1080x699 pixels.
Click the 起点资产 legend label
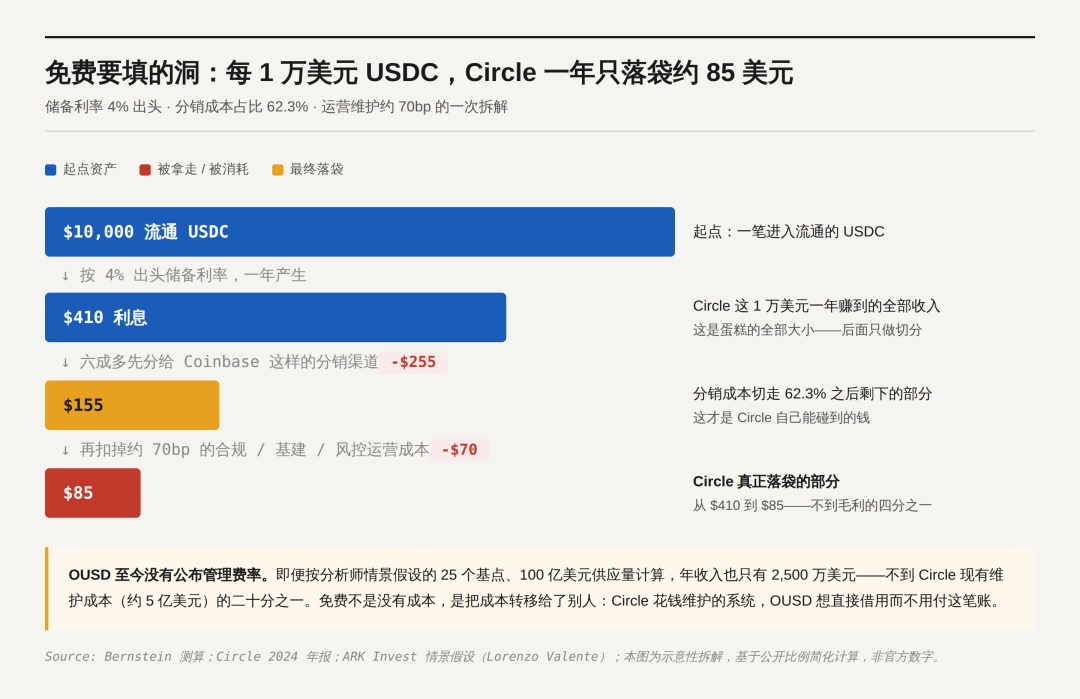pyautogui.click(x=90, y=169)
